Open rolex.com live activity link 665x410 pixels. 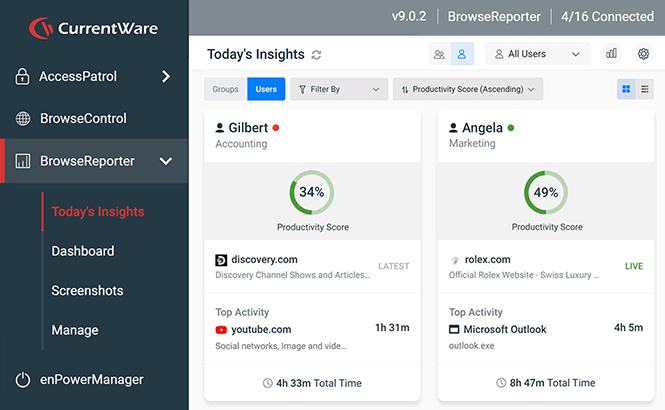pos(487,259)
